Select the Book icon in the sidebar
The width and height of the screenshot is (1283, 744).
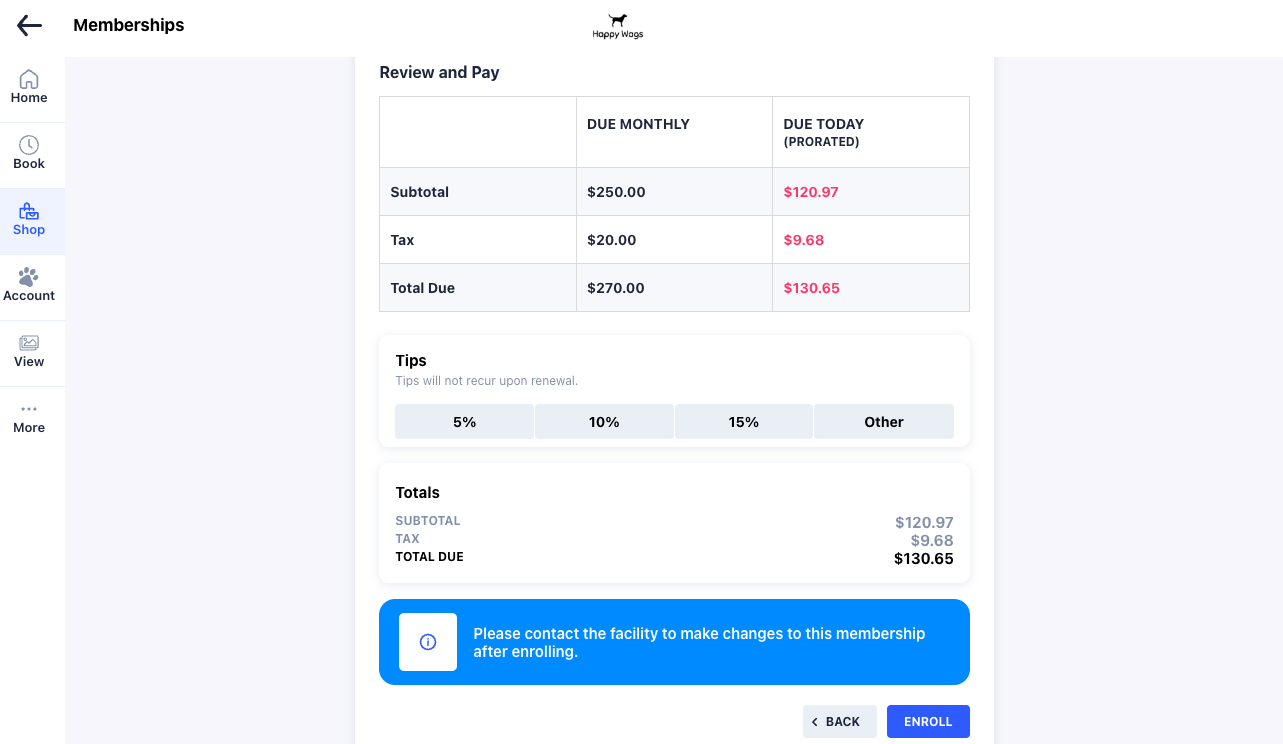point(29,146)
